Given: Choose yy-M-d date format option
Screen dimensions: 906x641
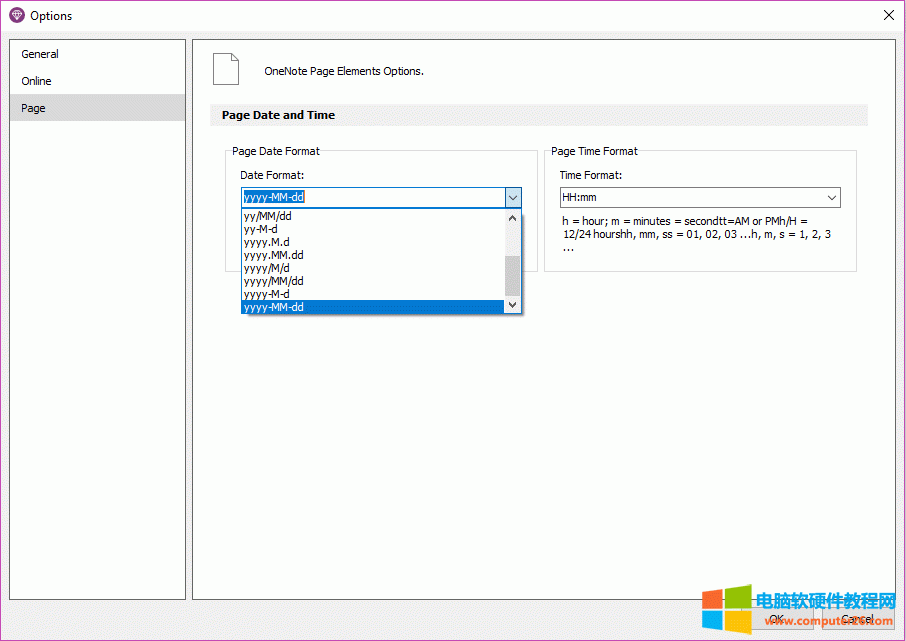Looking at the screenshot, I should 261,229.
